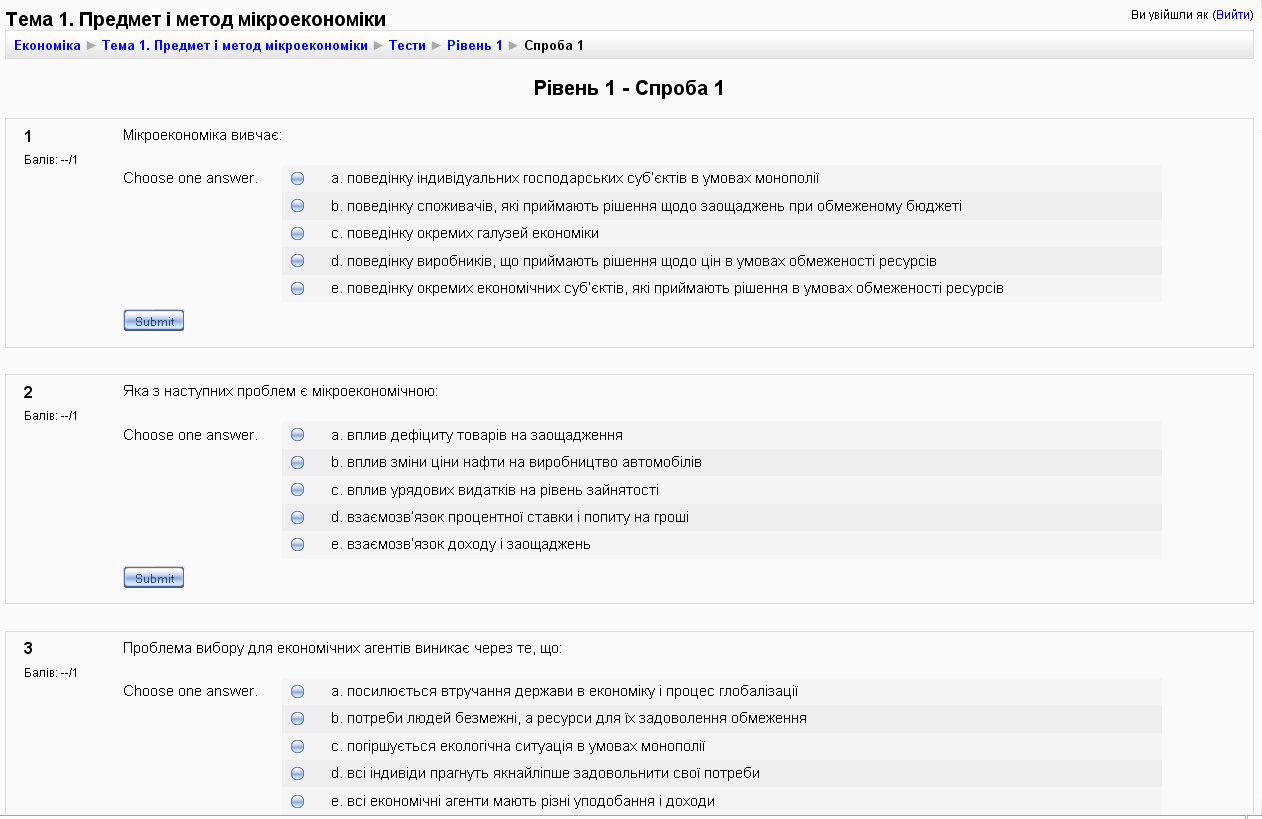Click question text Яка з наступних проблем є мікроекономічною
The width and height of the screenshot is (1262, 819).
click(281, 391)
